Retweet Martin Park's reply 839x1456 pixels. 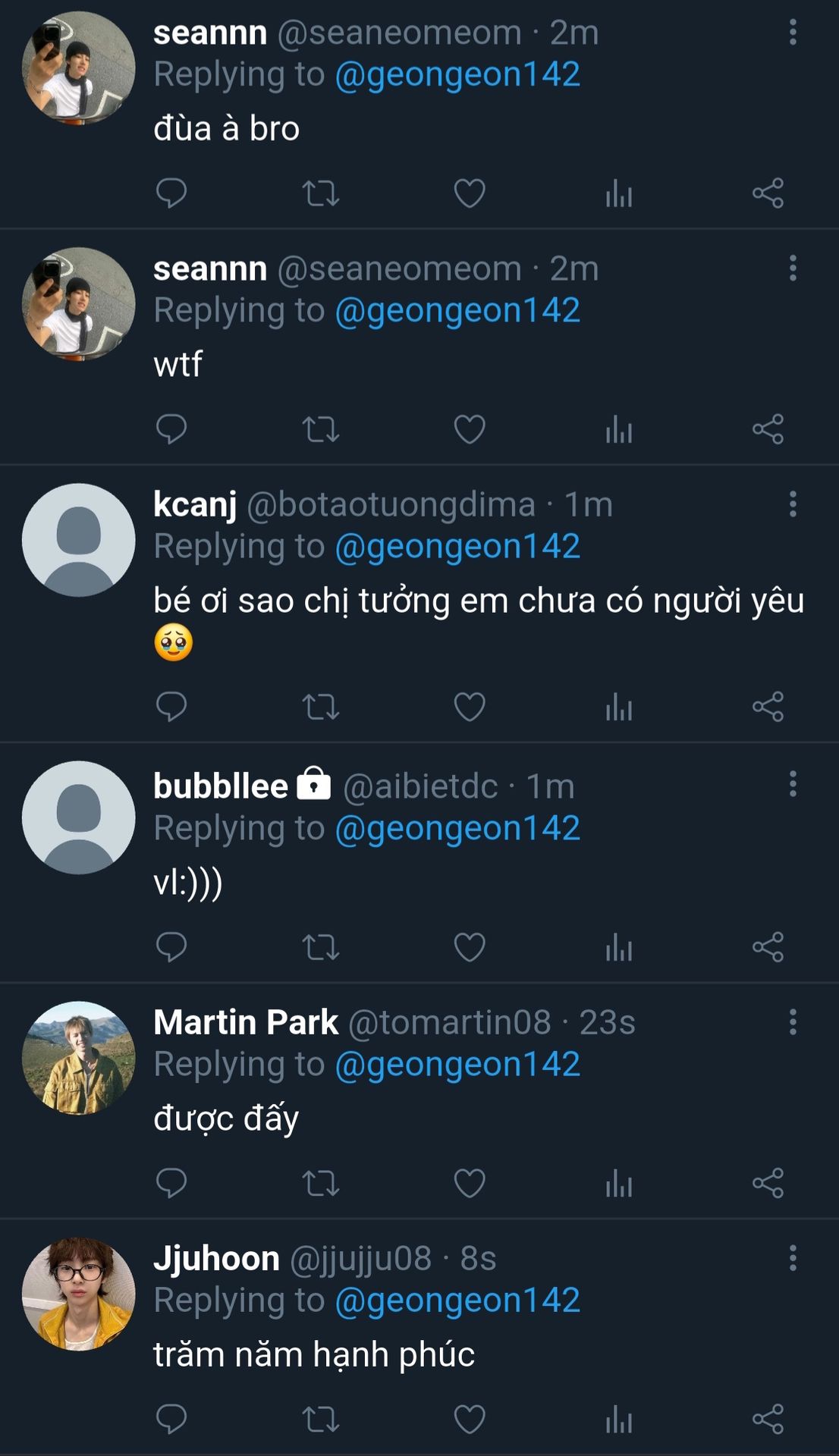pyautogui.click(x=320, y=1183)
